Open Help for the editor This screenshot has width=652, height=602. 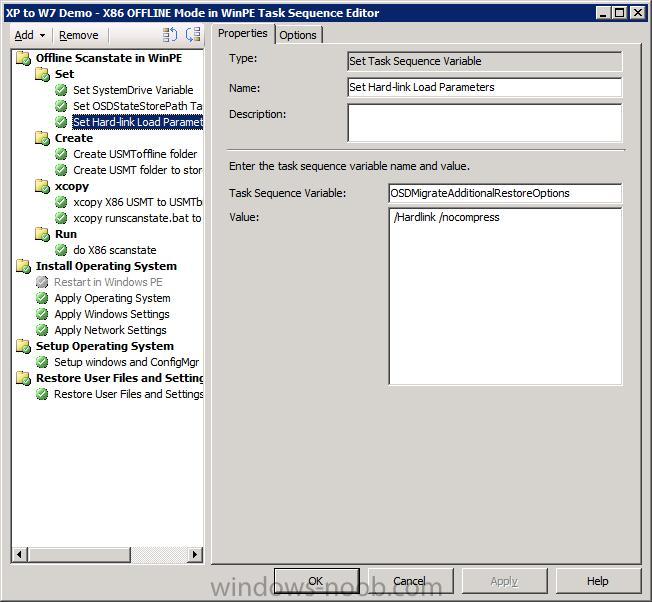click(598, 581)
